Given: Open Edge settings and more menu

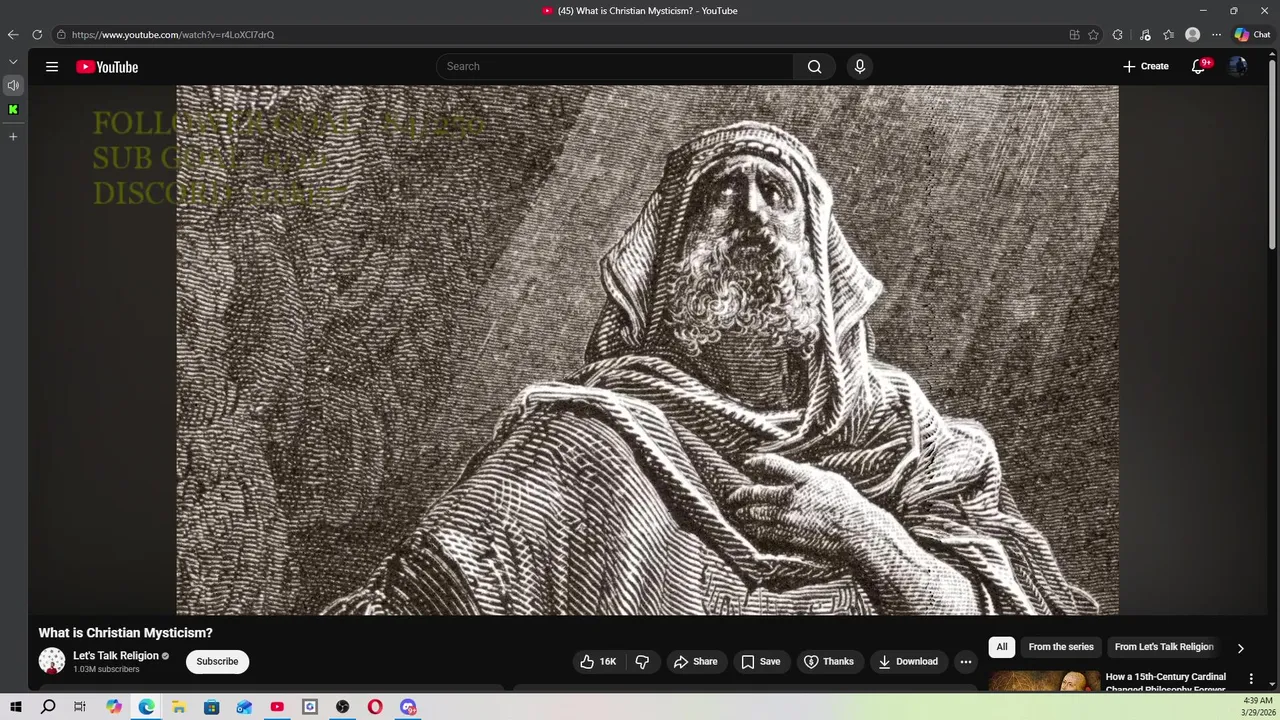Looking at the screenshot, I should [1217, 35].
